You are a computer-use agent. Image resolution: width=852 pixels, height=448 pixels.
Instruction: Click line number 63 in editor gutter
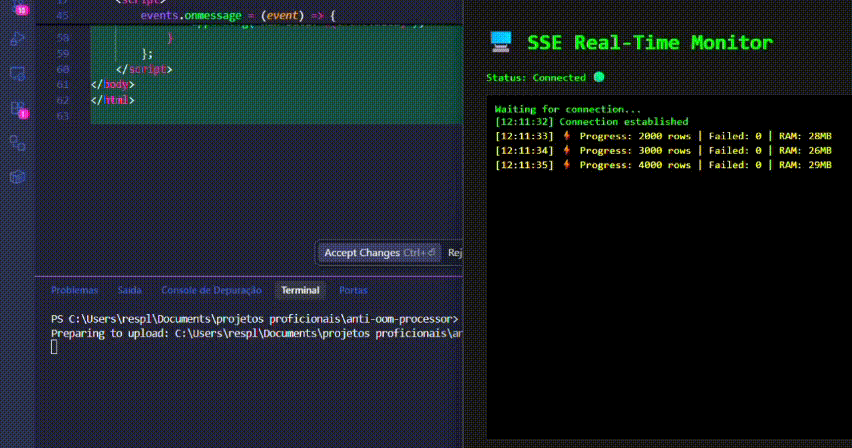pos(63,117)
